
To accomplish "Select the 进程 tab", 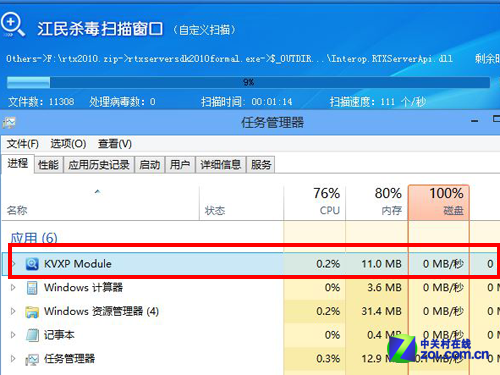I will pyautogui.click(x=18, y=164).
